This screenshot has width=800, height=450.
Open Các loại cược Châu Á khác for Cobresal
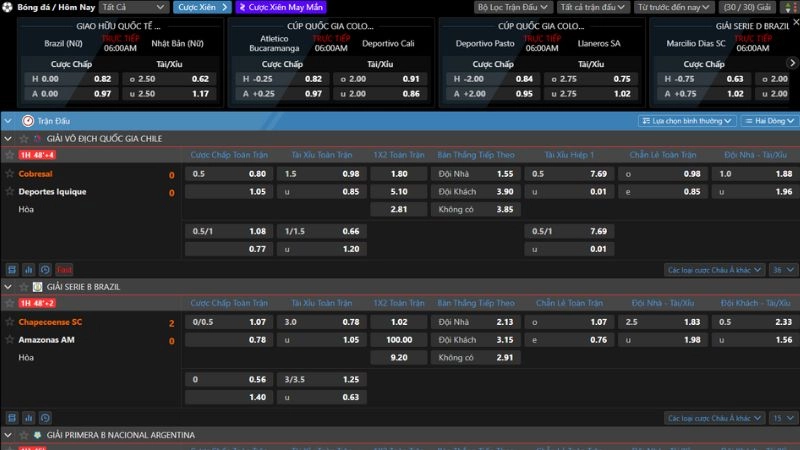pos(714,270)
